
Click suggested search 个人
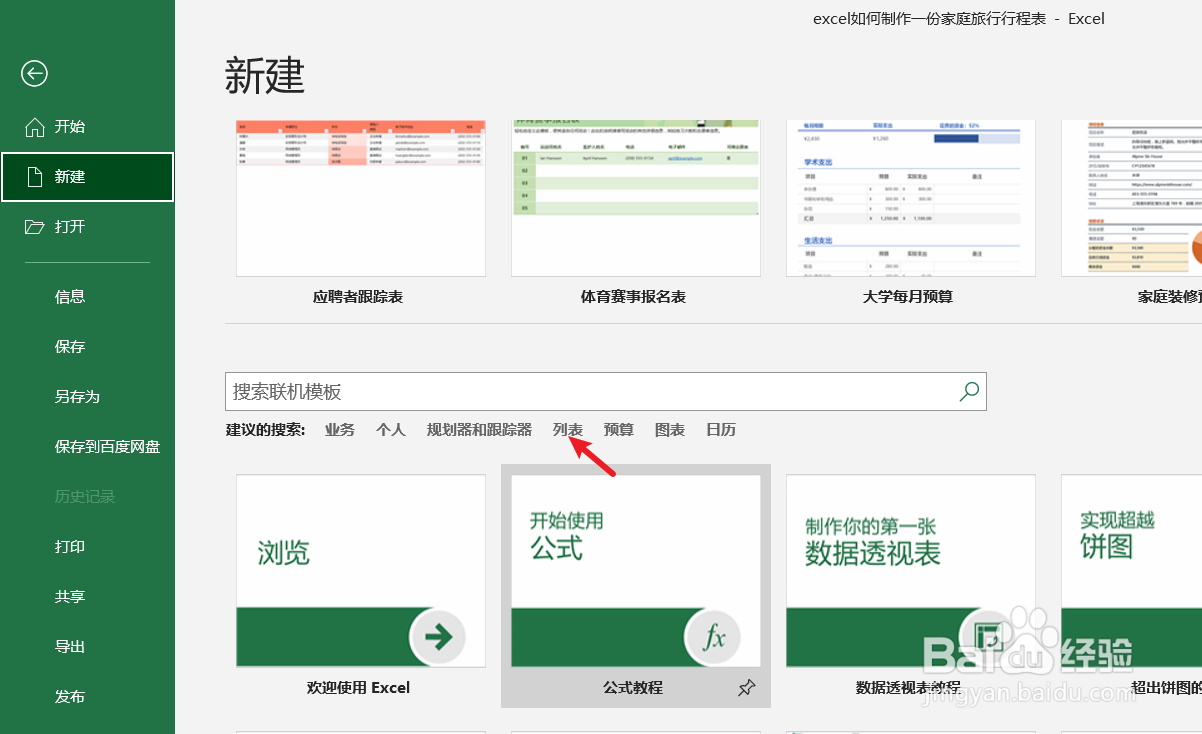click(x=391, y=430)
